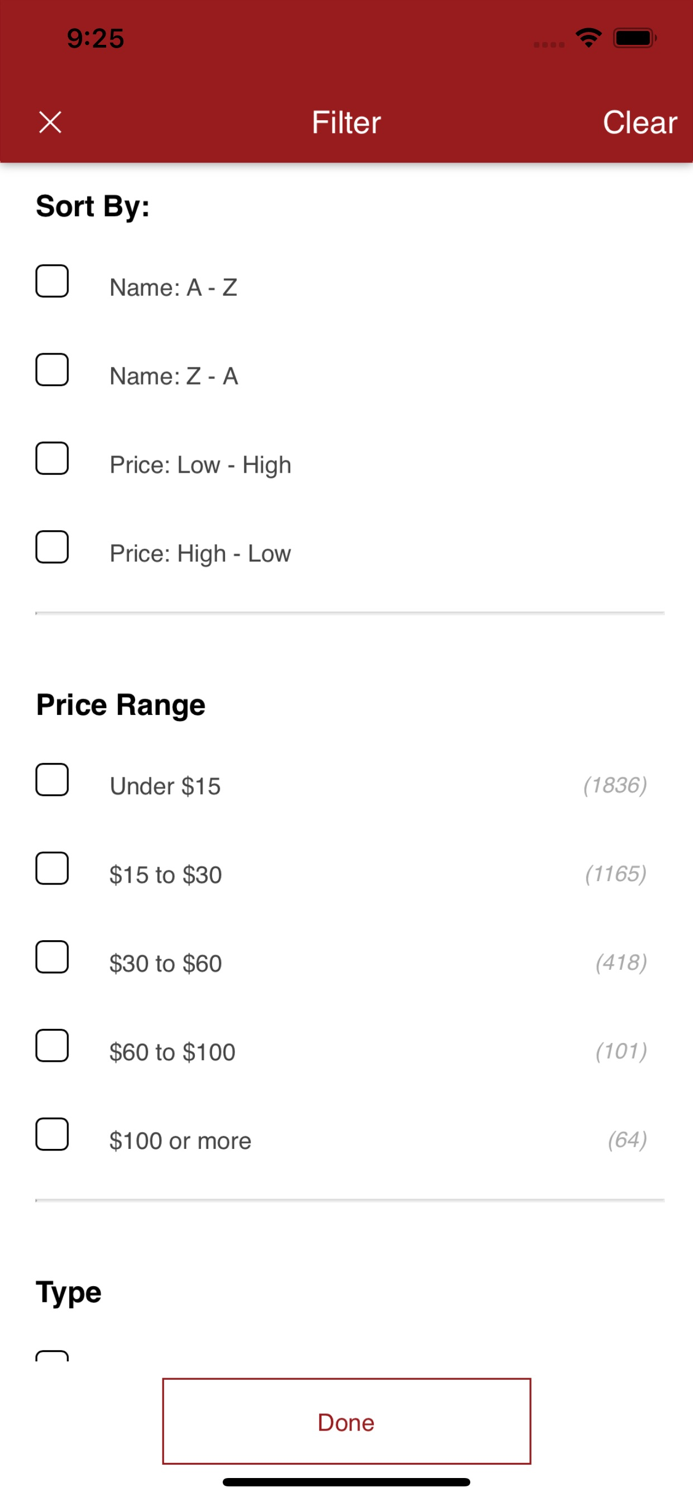
Task: Tap the $100 or more label
Action: click(180, 1141)
